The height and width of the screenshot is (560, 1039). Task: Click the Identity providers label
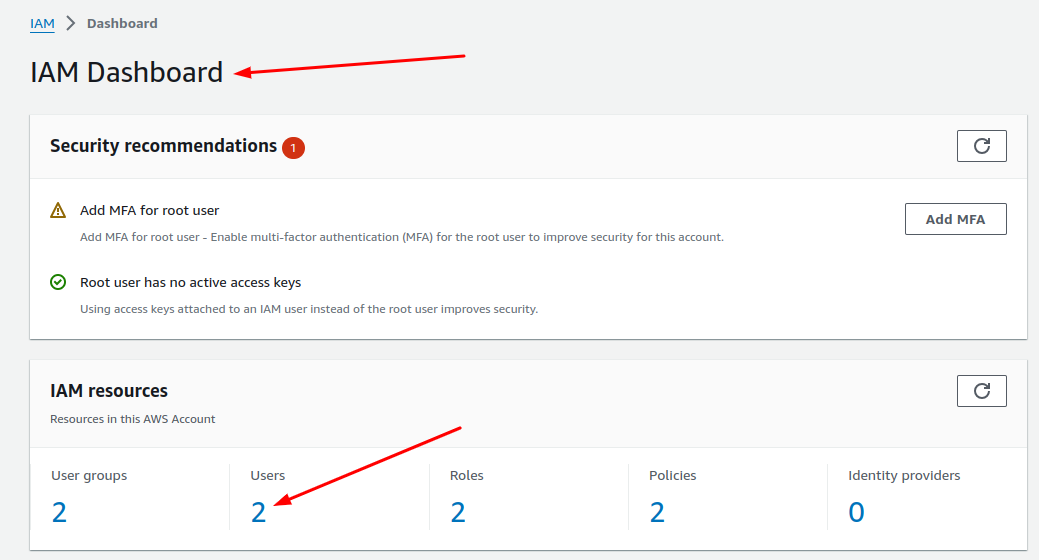(904, 476)
